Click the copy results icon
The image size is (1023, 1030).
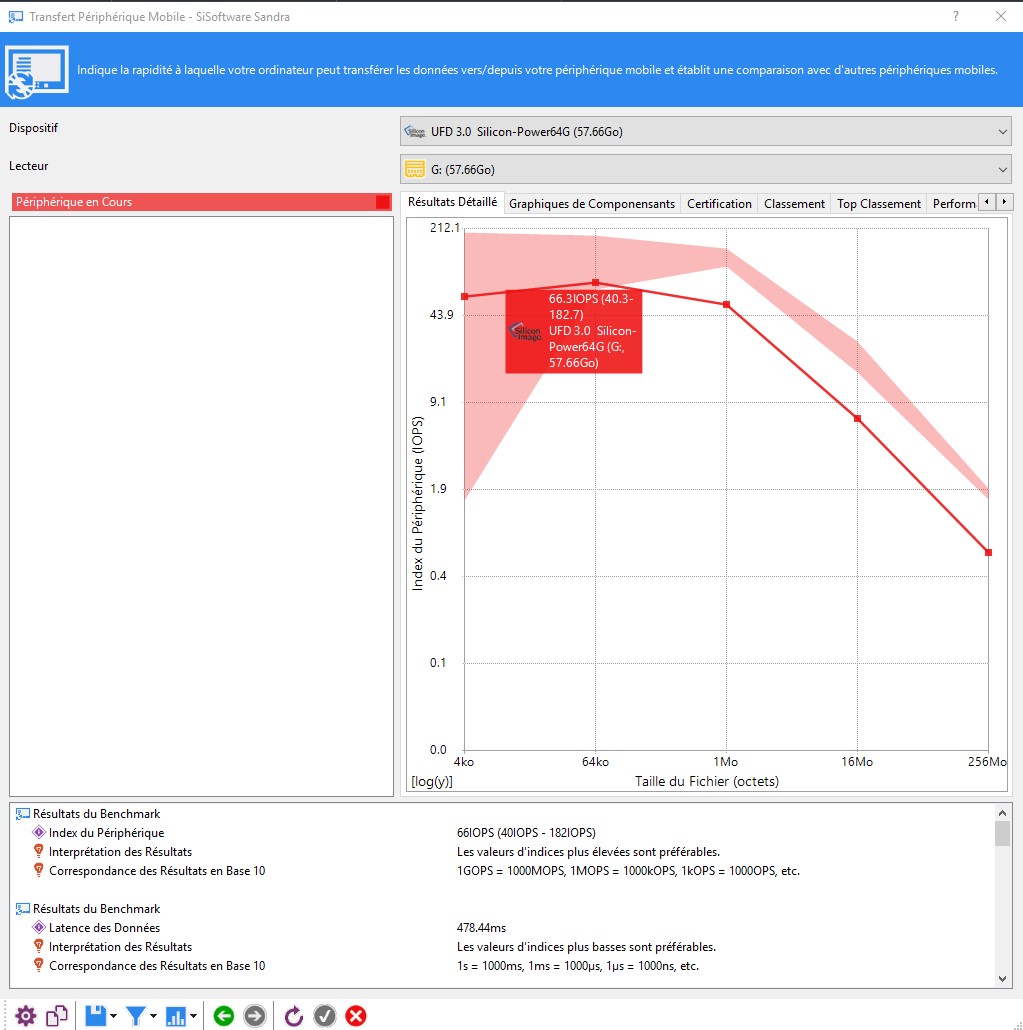58,1016
